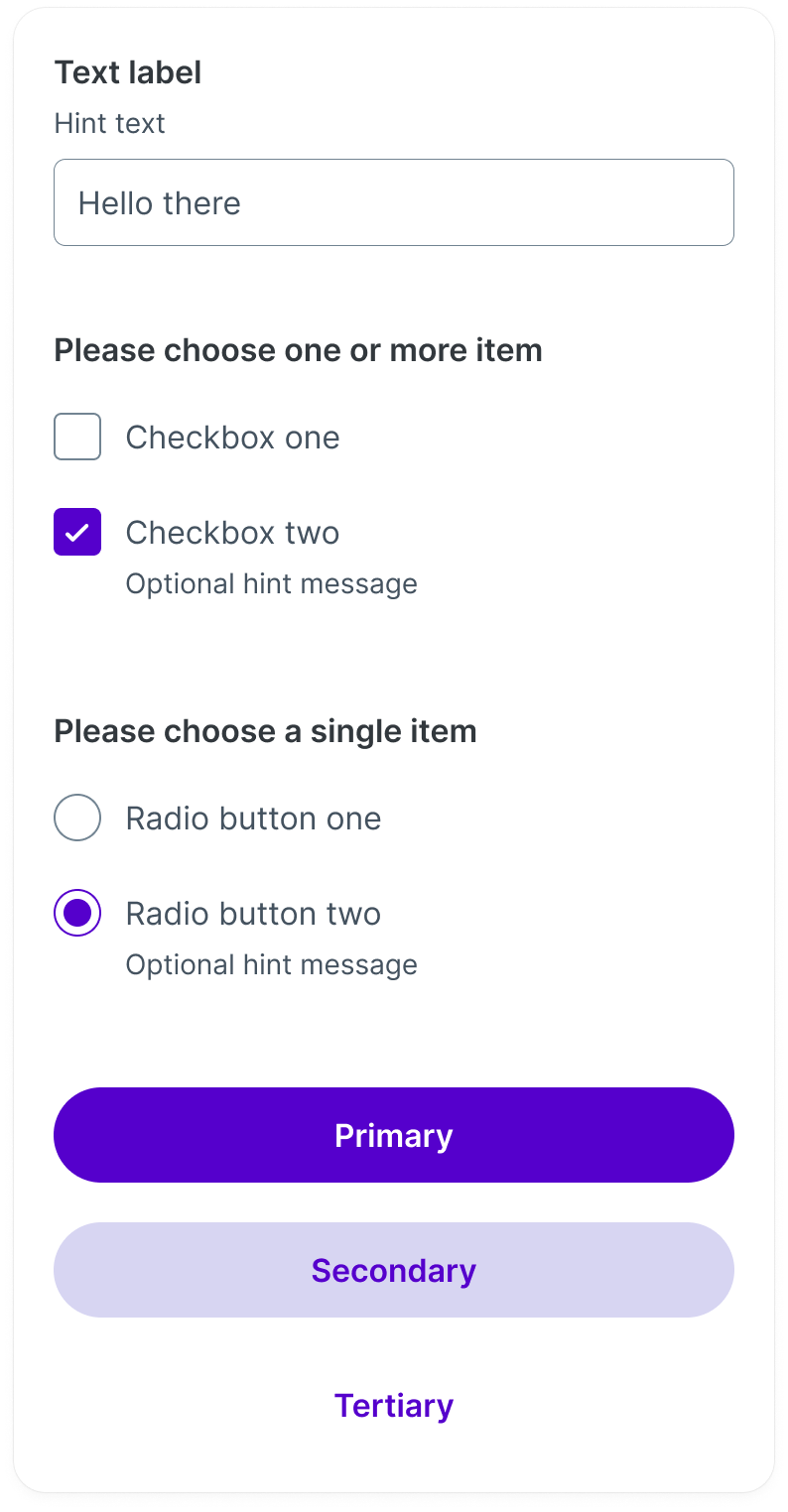Click the "Checkbox two" label text
This screenshot has height=1512, width=788.
(x=232, y=533)
